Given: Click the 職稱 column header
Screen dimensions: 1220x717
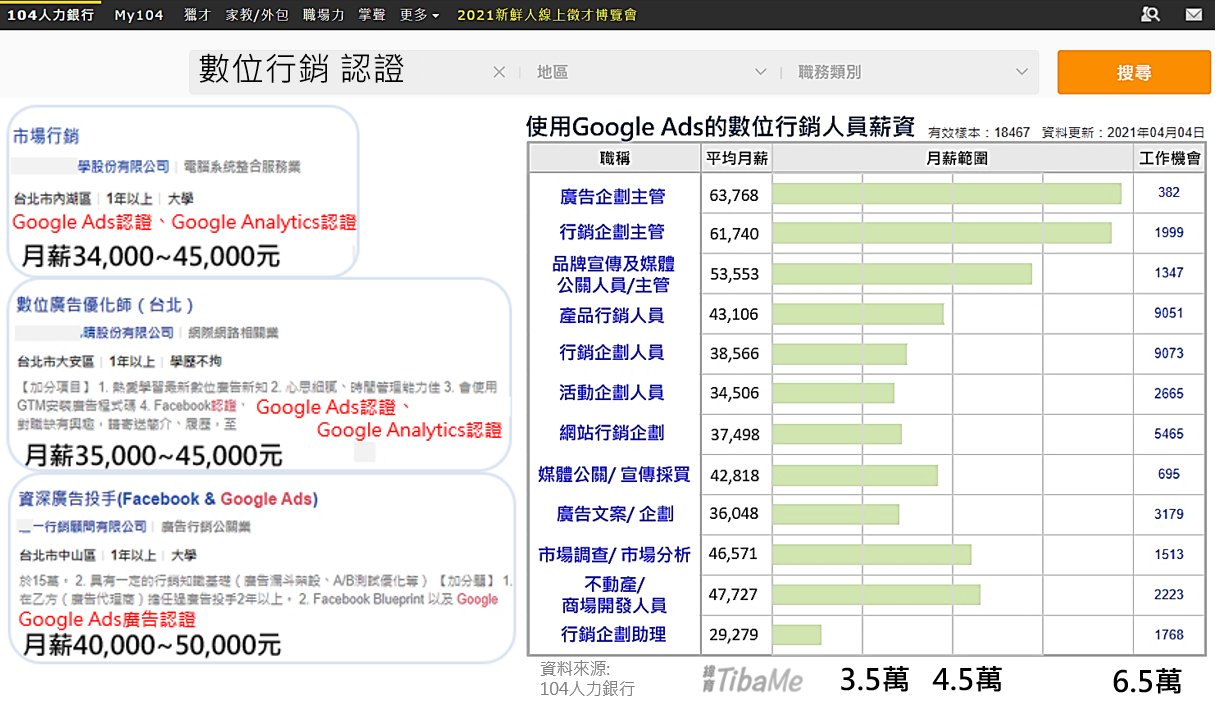Looking at the screenshot, I should (615, 158).
